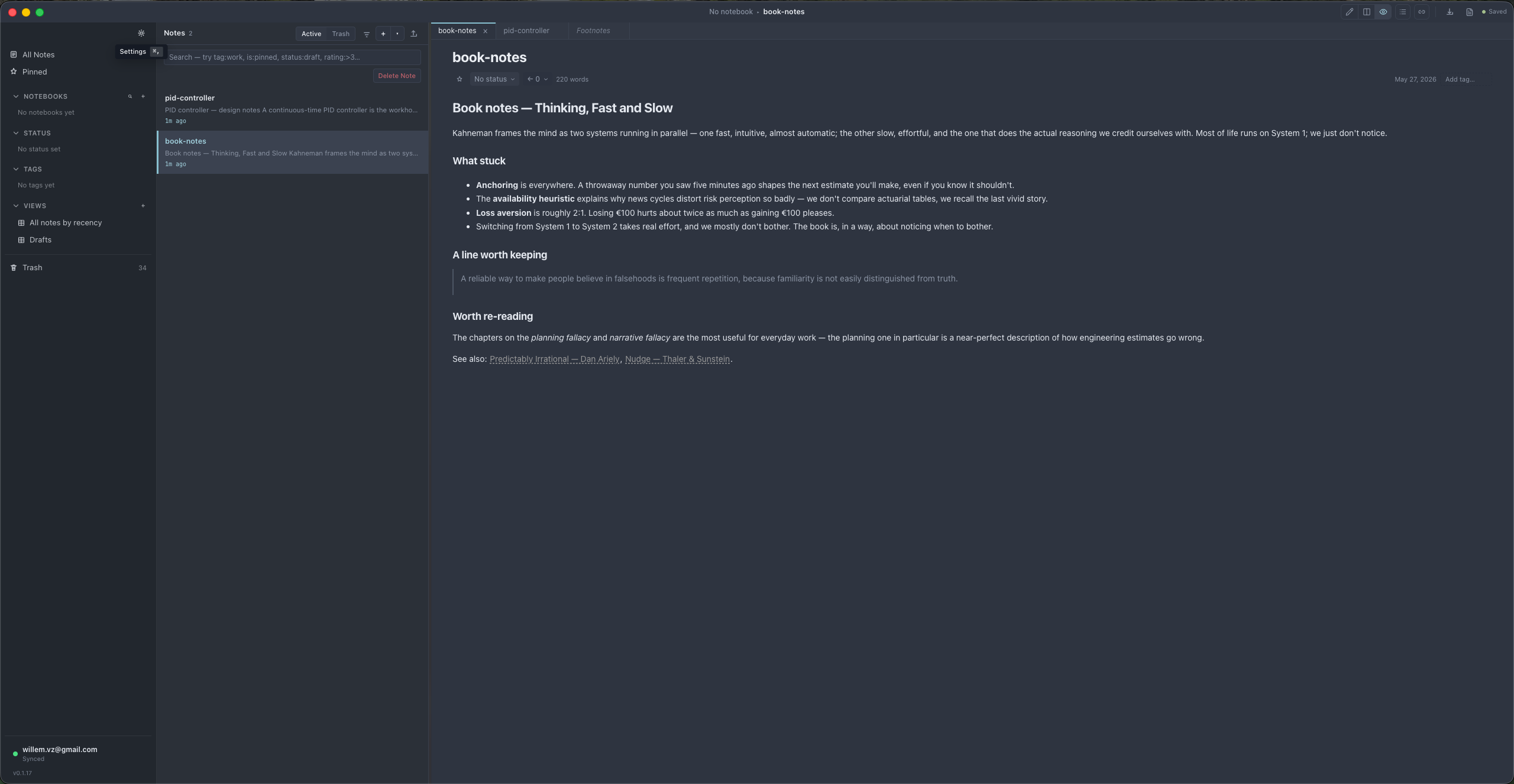Screen dimensions: 1514x784
Task: Select the book-notes note in the list
Action: (x=292, y=153)
